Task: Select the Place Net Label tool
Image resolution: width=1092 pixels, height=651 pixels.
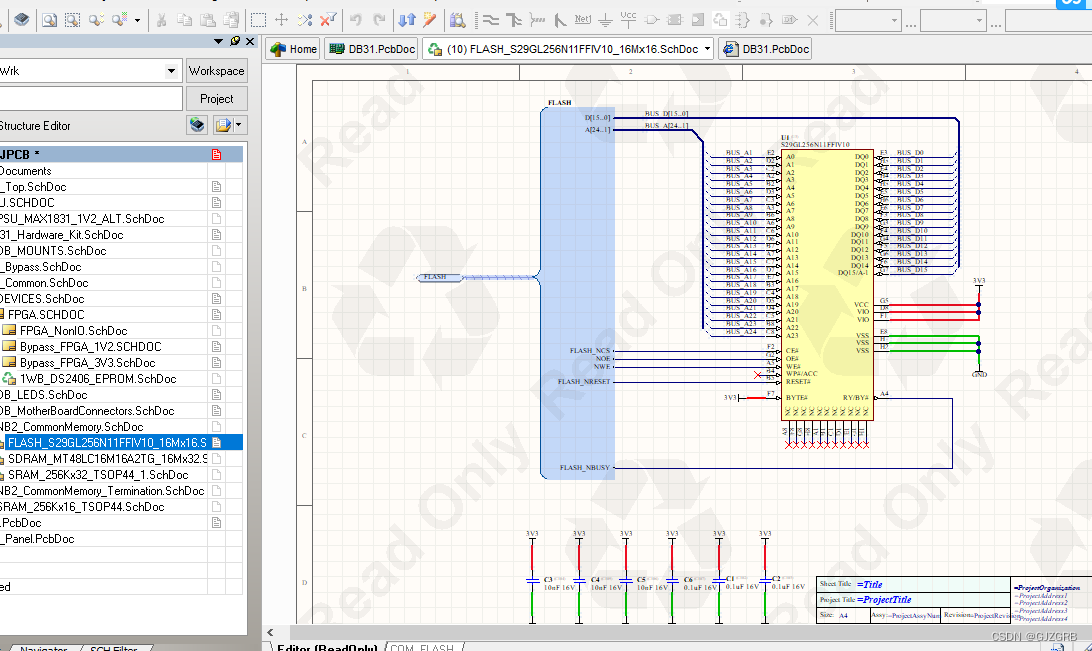Action: (x=583, y=19)
